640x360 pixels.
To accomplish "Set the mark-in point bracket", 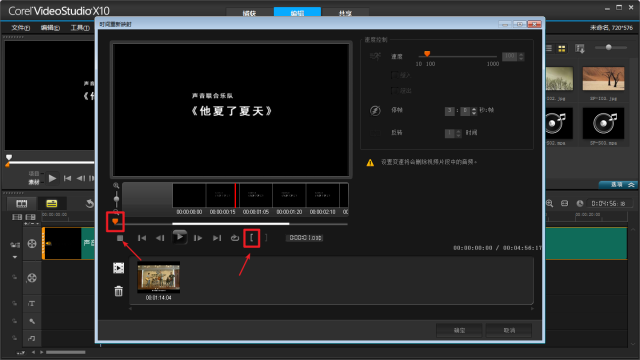I will click(252, 238).
